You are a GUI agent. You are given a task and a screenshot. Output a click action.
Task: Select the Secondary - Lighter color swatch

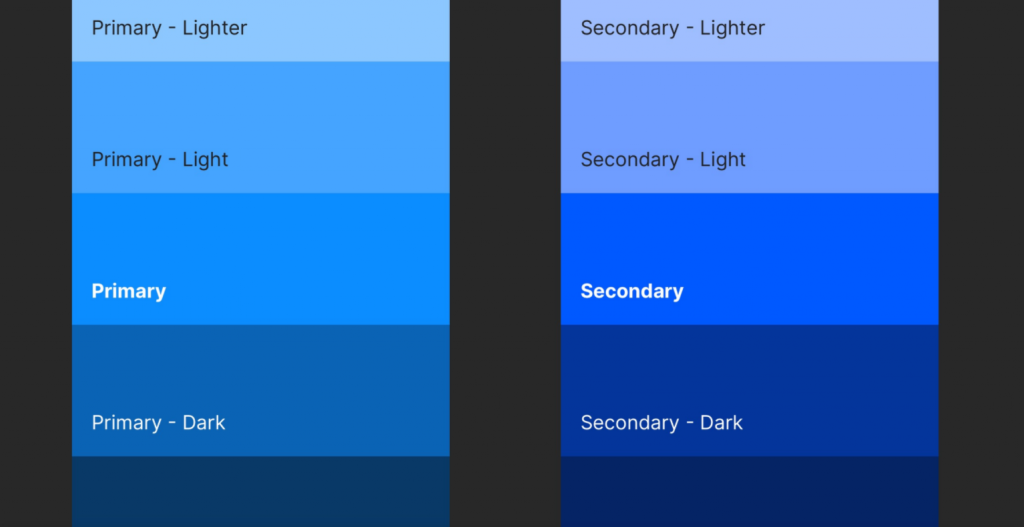coord(749,31)
